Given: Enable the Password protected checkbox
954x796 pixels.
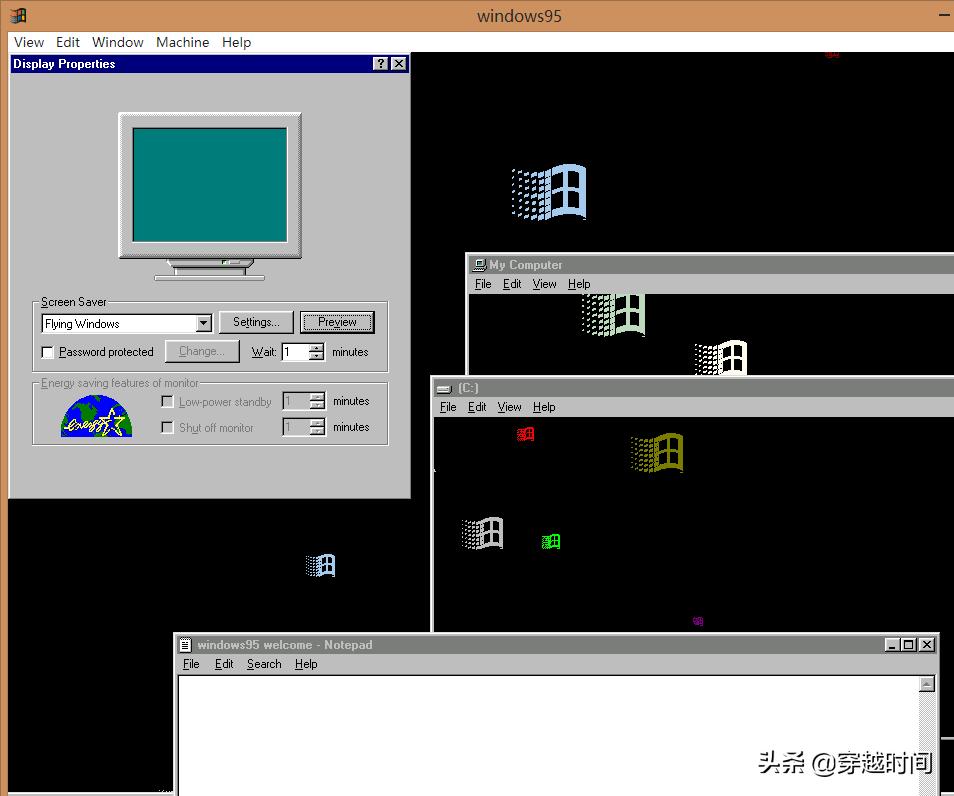Looking at the screenshot, I should click(46, 352).
